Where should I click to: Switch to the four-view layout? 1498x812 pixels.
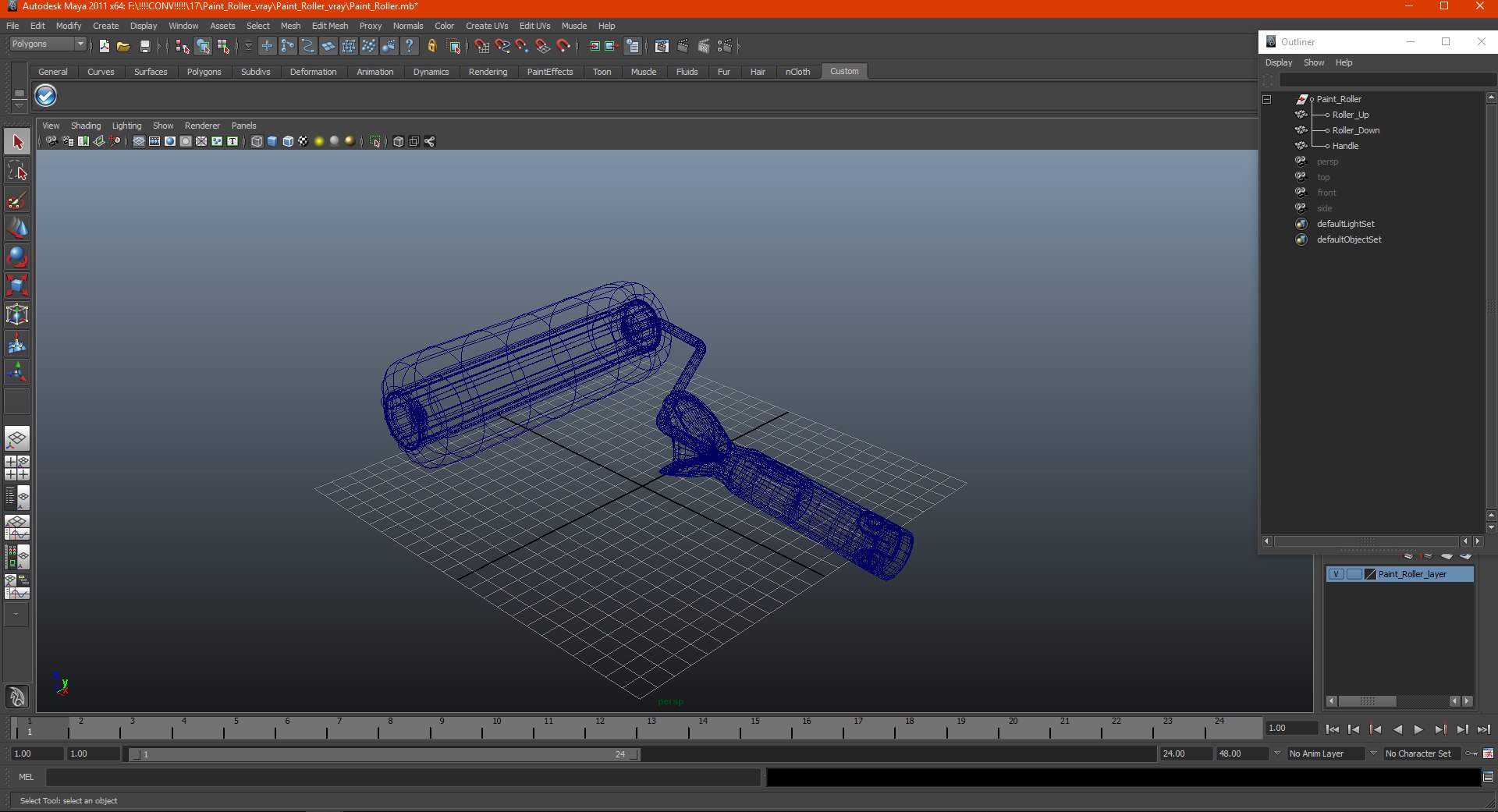pyautogui.click(x=17, y=468)
